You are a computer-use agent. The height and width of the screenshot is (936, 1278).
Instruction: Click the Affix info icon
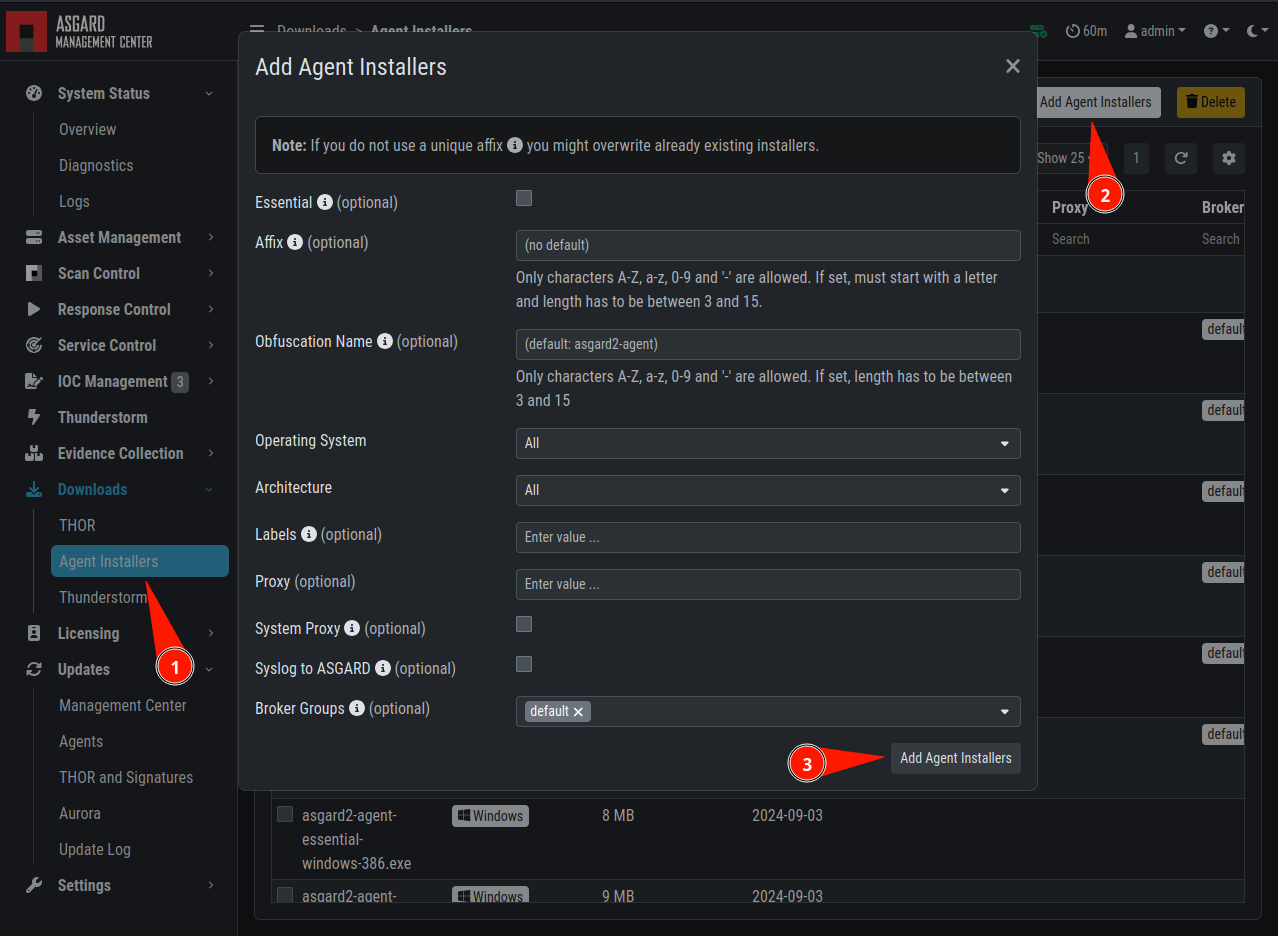pos(295,242)
